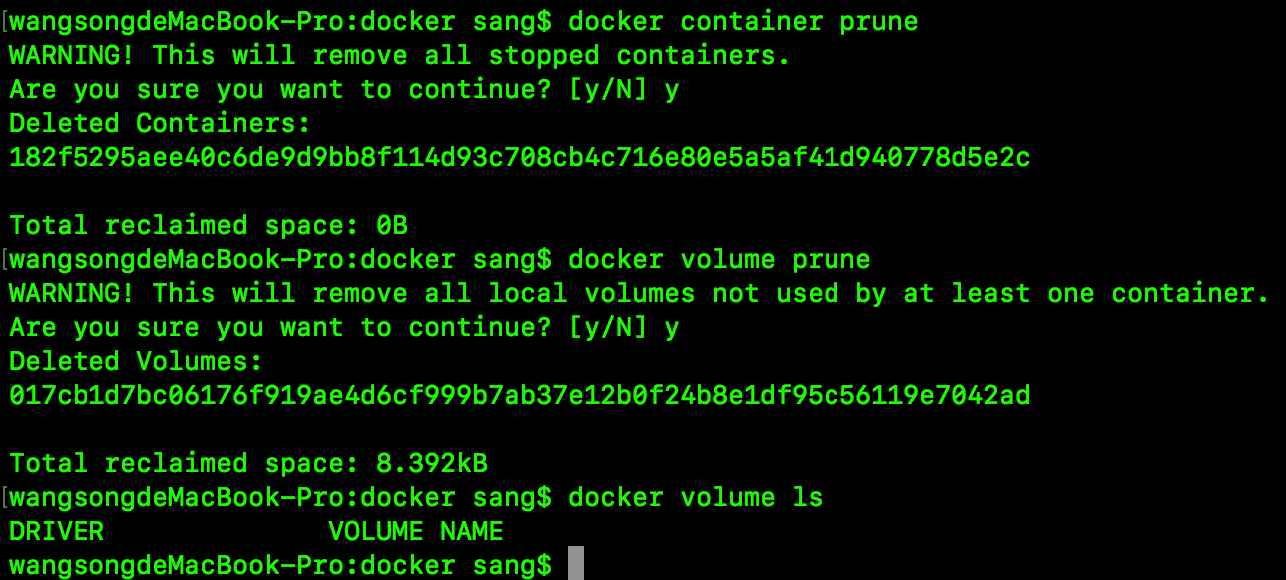This screenshot has width=1286, height=580.
Task: Click the "Deleted Containers:" label
Action: (x=160, y=124)
